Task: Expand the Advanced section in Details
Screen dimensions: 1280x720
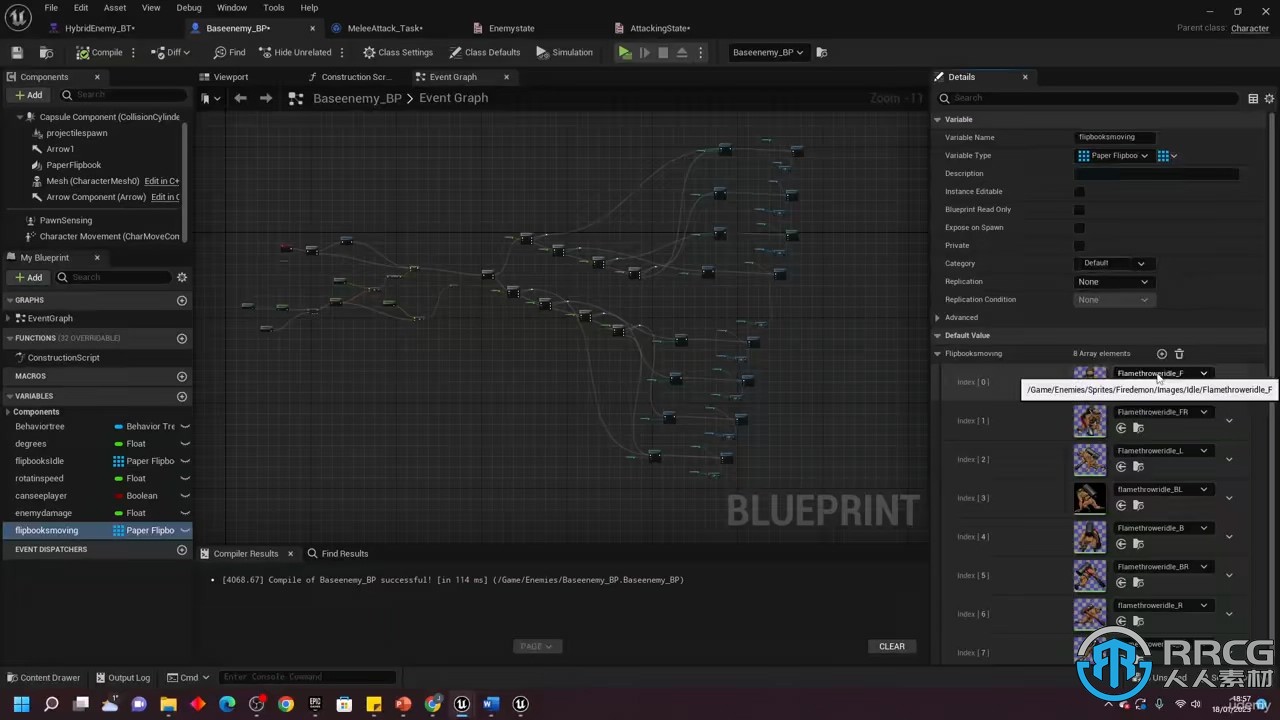Action: pos(938,318)
